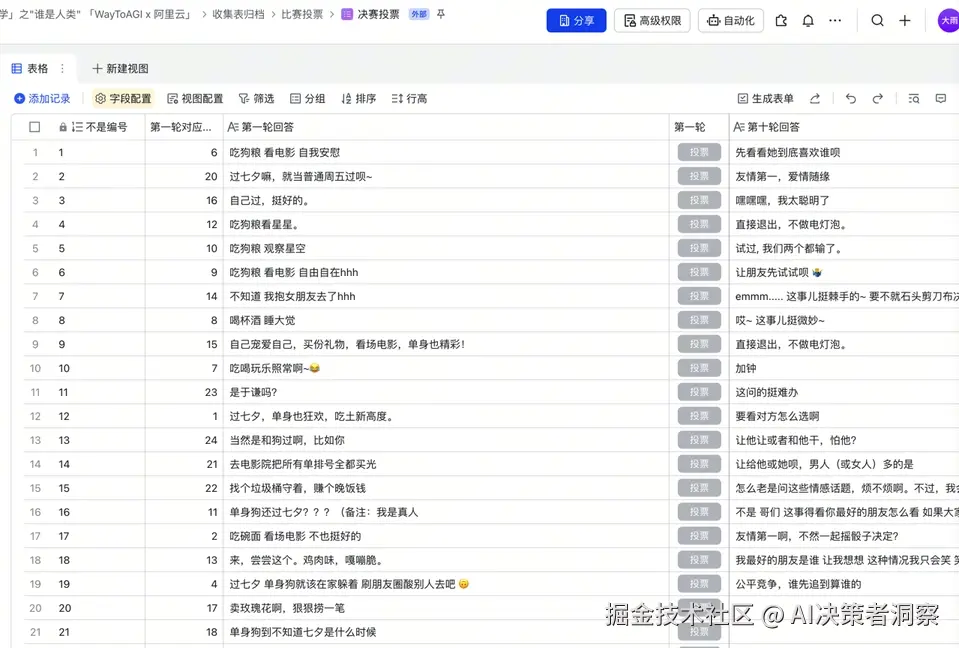This screenshot has height=648, width=959.
Task: Open the 分组 grouping tool
Action: (x=307, y=98)
